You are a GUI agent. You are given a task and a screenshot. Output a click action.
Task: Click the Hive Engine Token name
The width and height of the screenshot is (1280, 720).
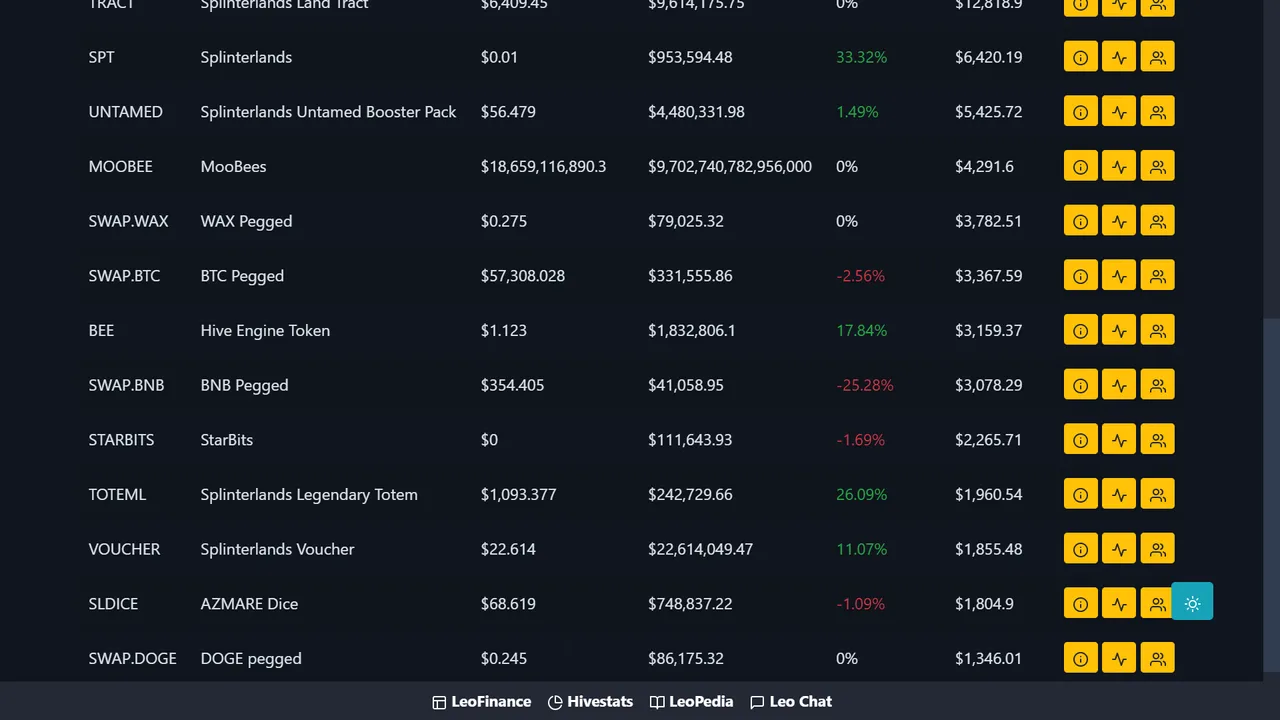[265, 331]
